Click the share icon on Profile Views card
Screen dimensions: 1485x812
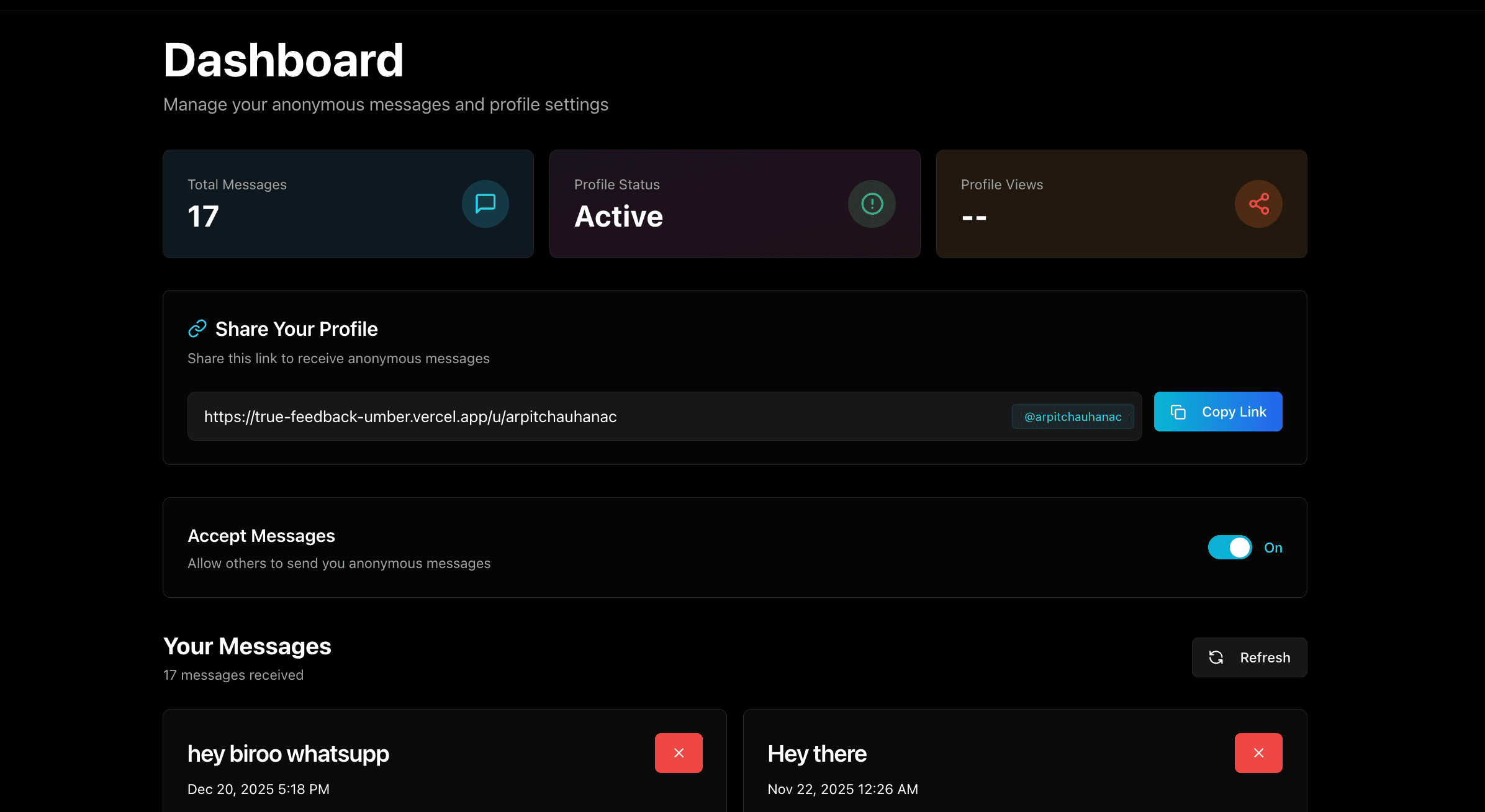[x=1258, y=204]
